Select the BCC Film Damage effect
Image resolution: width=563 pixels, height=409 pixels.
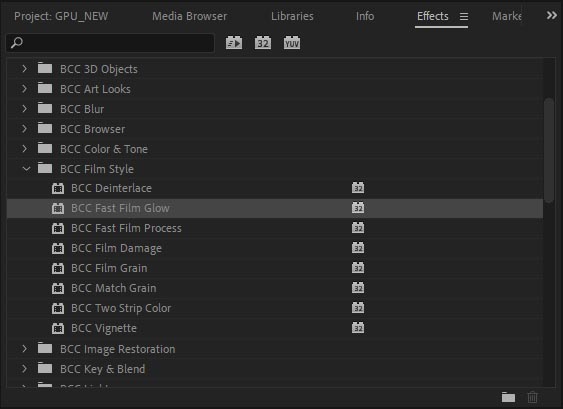click(x=275, y=248)
